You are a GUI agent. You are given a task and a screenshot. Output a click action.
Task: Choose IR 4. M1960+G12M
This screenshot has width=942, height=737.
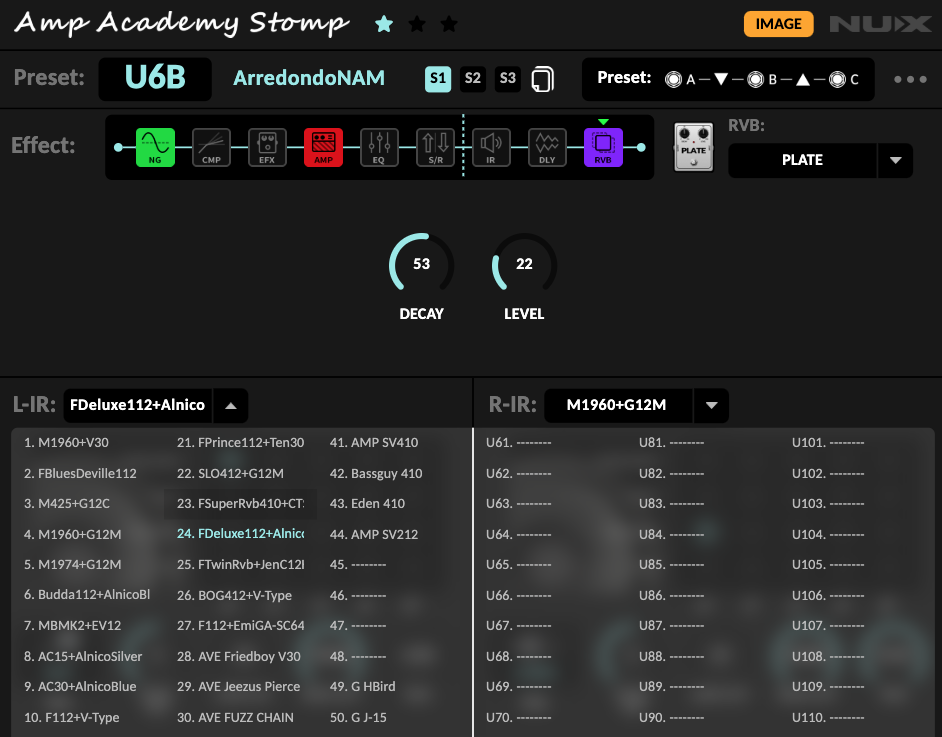pyautogui.click(x=72, y=534)
